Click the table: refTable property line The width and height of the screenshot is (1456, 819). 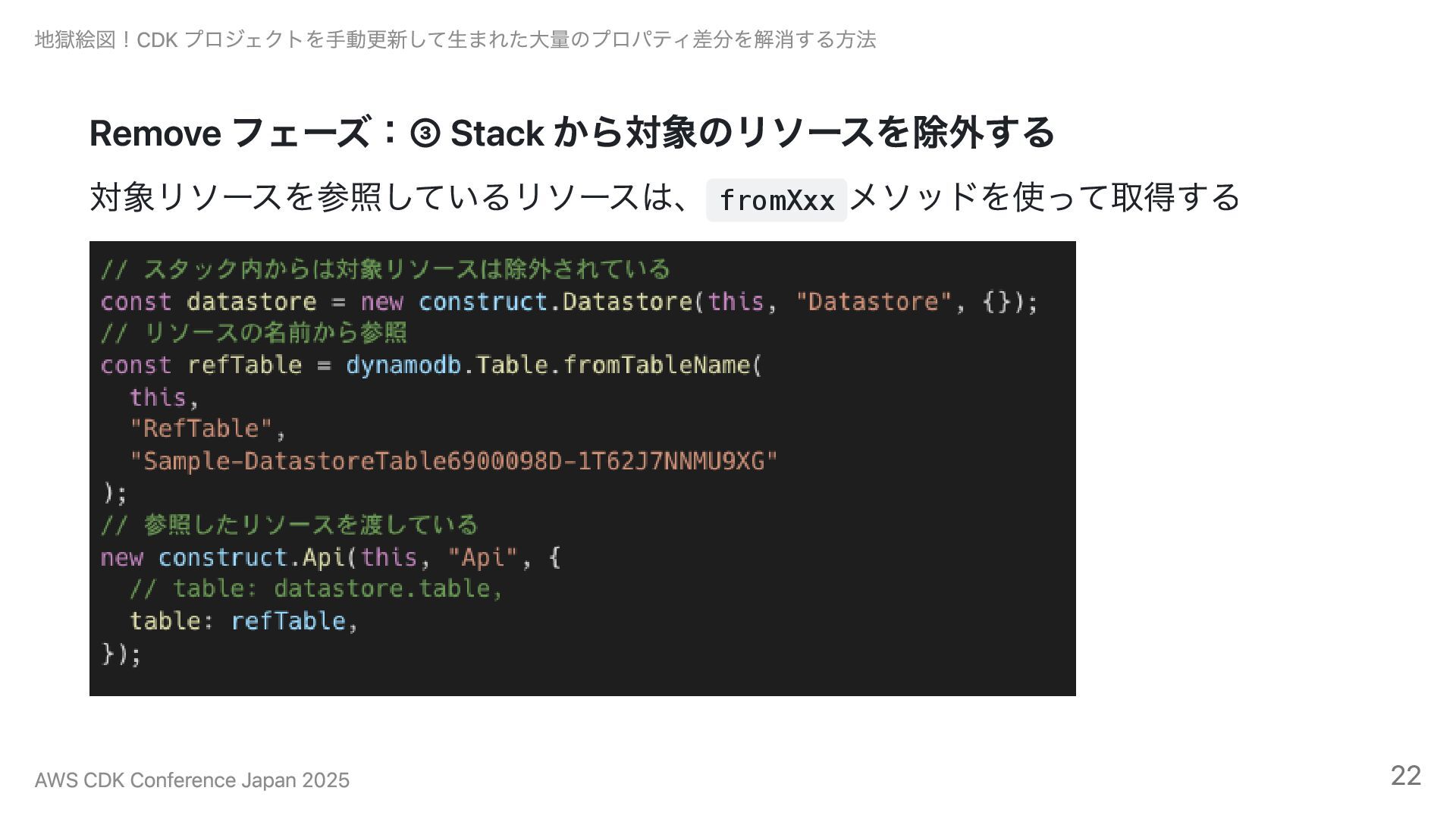[243, 621]
